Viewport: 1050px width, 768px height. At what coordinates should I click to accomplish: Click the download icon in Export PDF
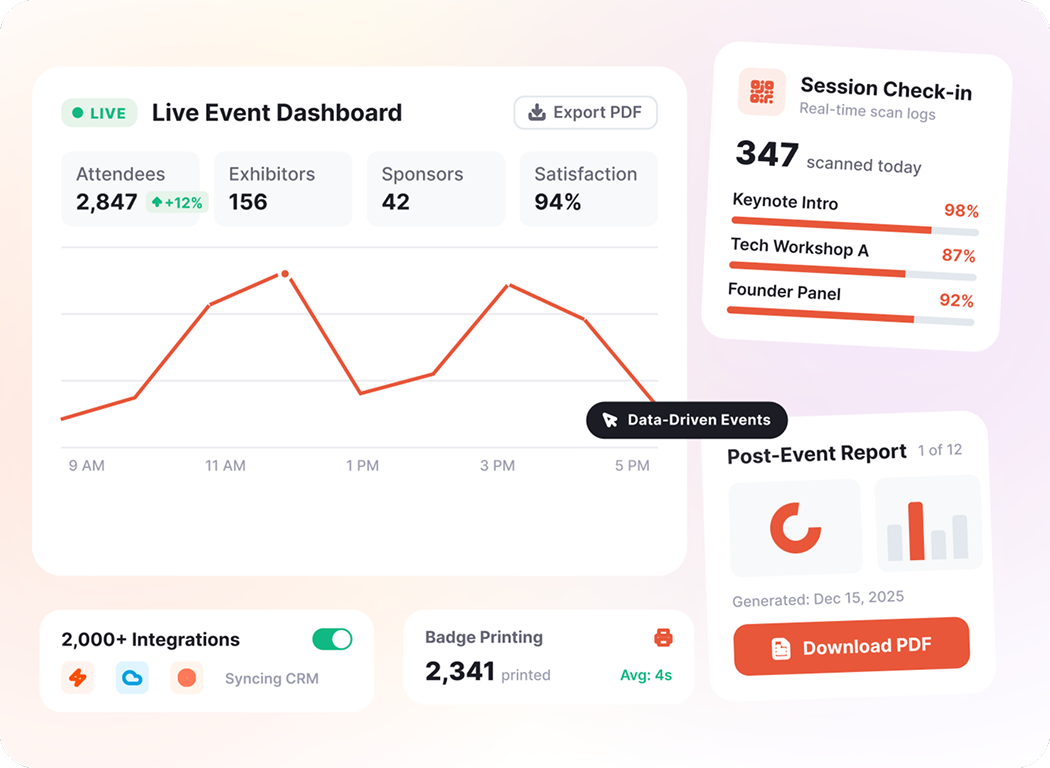[537, 112]
